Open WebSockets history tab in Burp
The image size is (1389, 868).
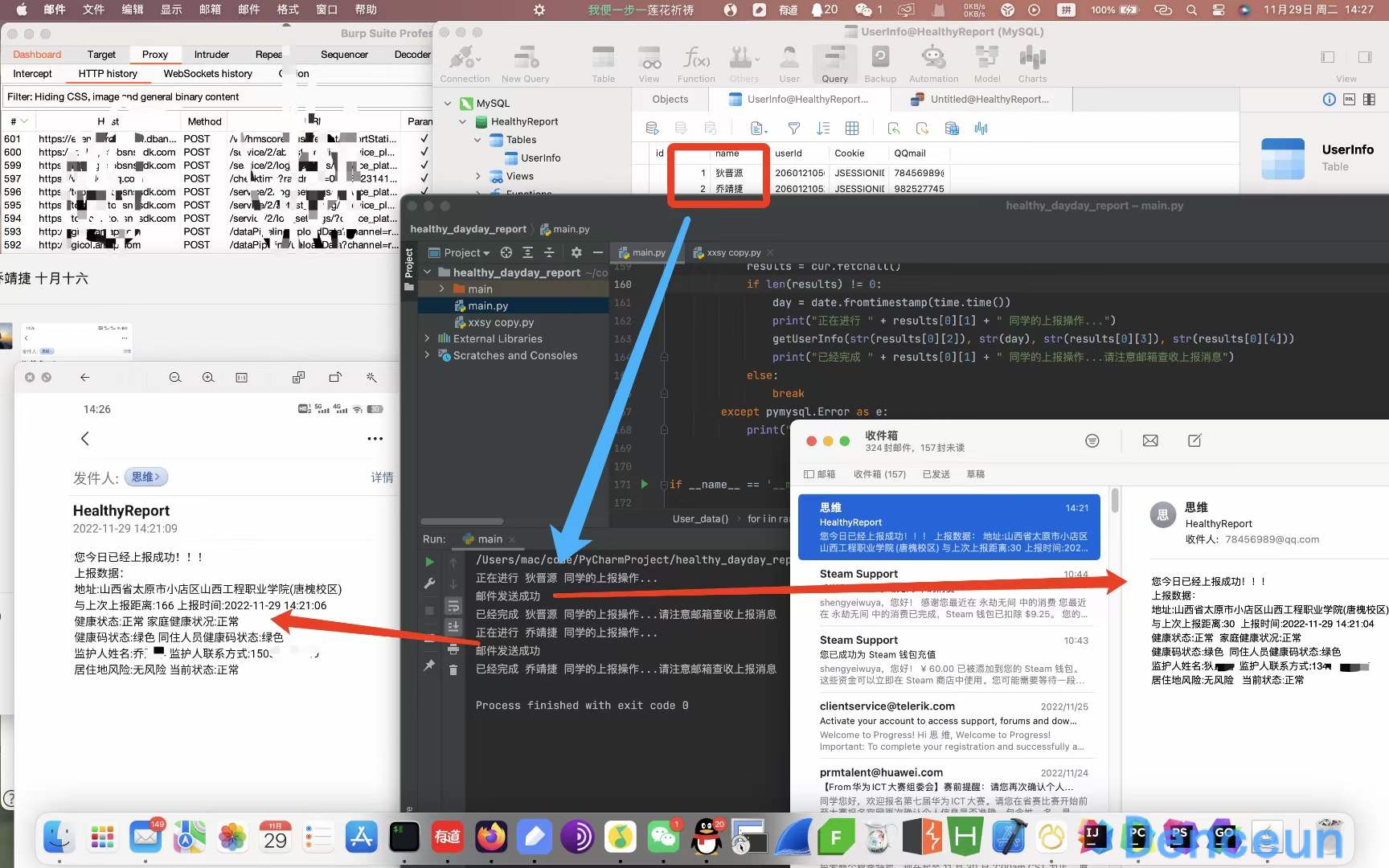point(207,73)
